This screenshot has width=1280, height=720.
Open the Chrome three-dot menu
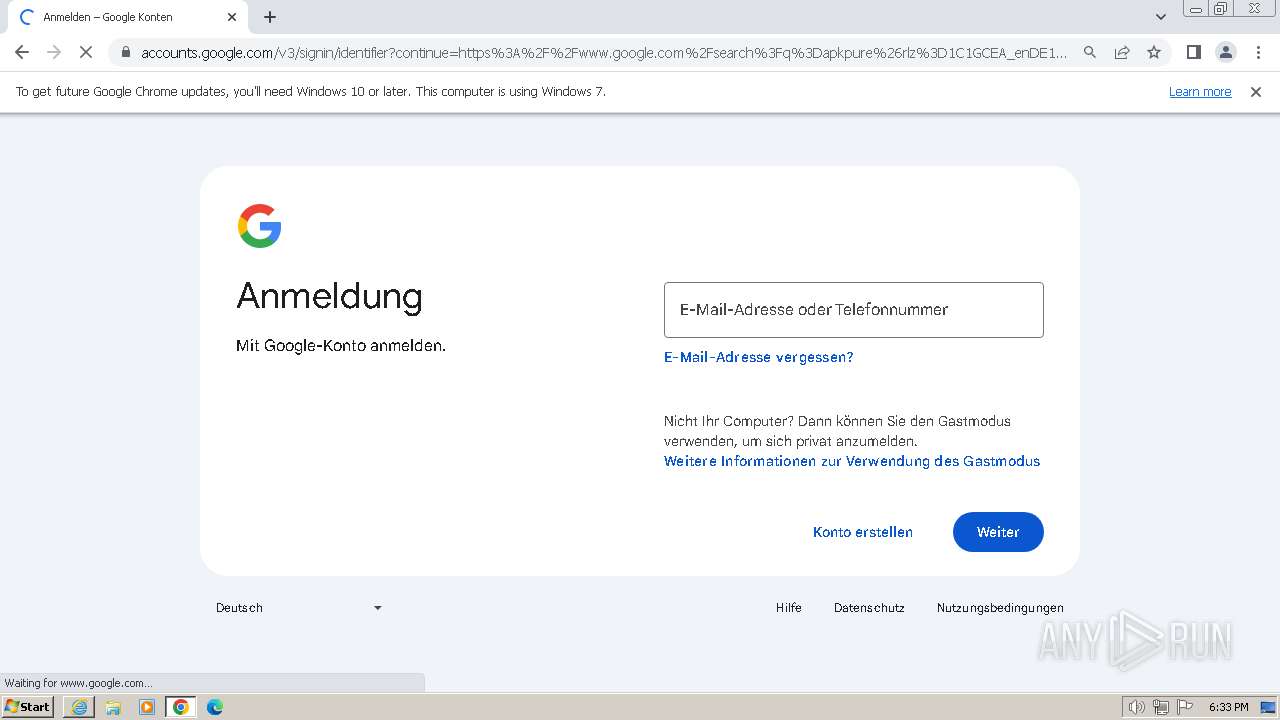click(1258, 52)
